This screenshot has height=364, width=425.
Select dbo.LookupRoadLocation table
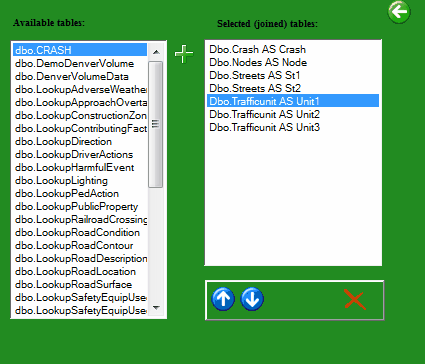[80, 271]
